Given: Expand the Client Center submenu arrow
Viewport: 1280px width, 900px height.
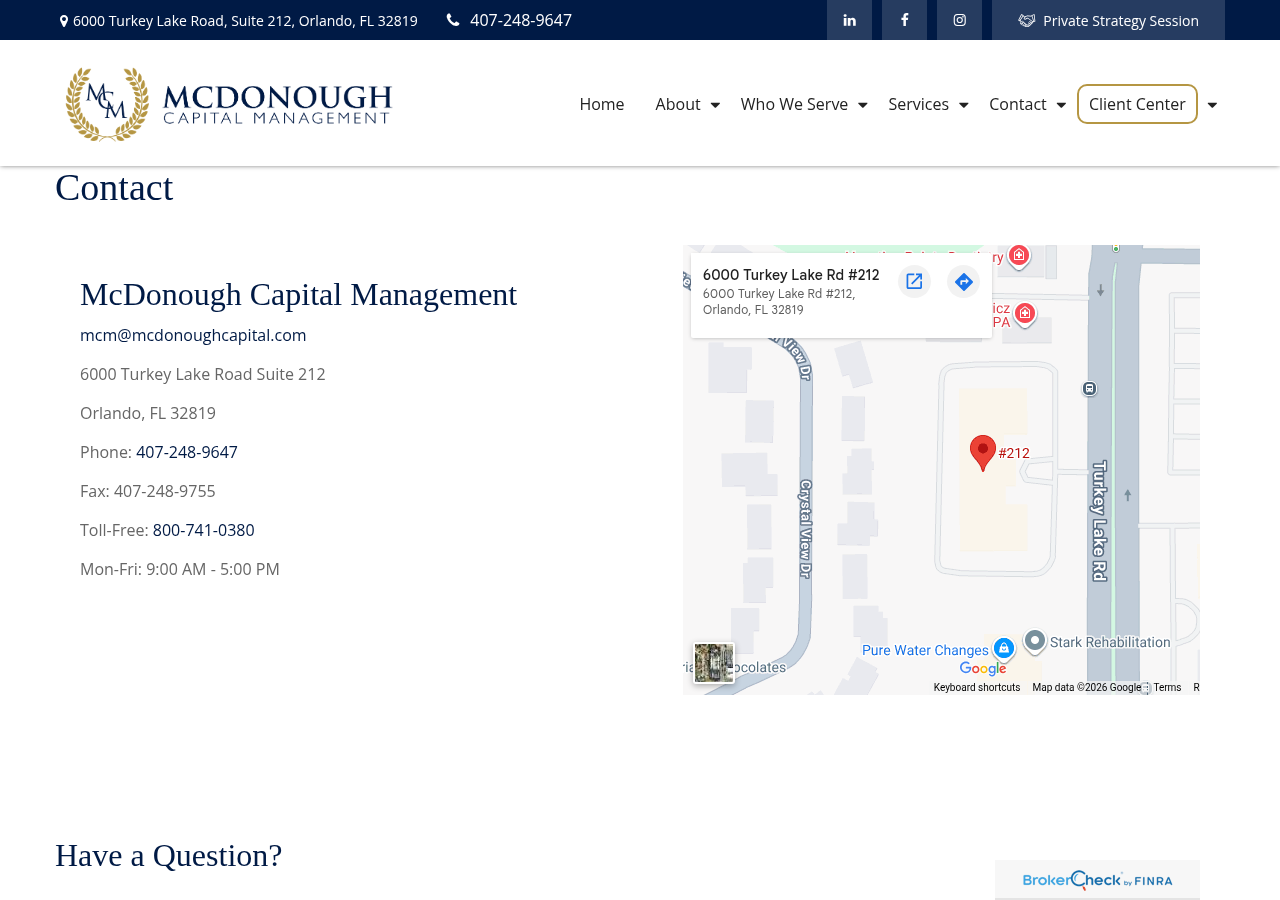Looking at the screenshot, I should point(1212,105).
